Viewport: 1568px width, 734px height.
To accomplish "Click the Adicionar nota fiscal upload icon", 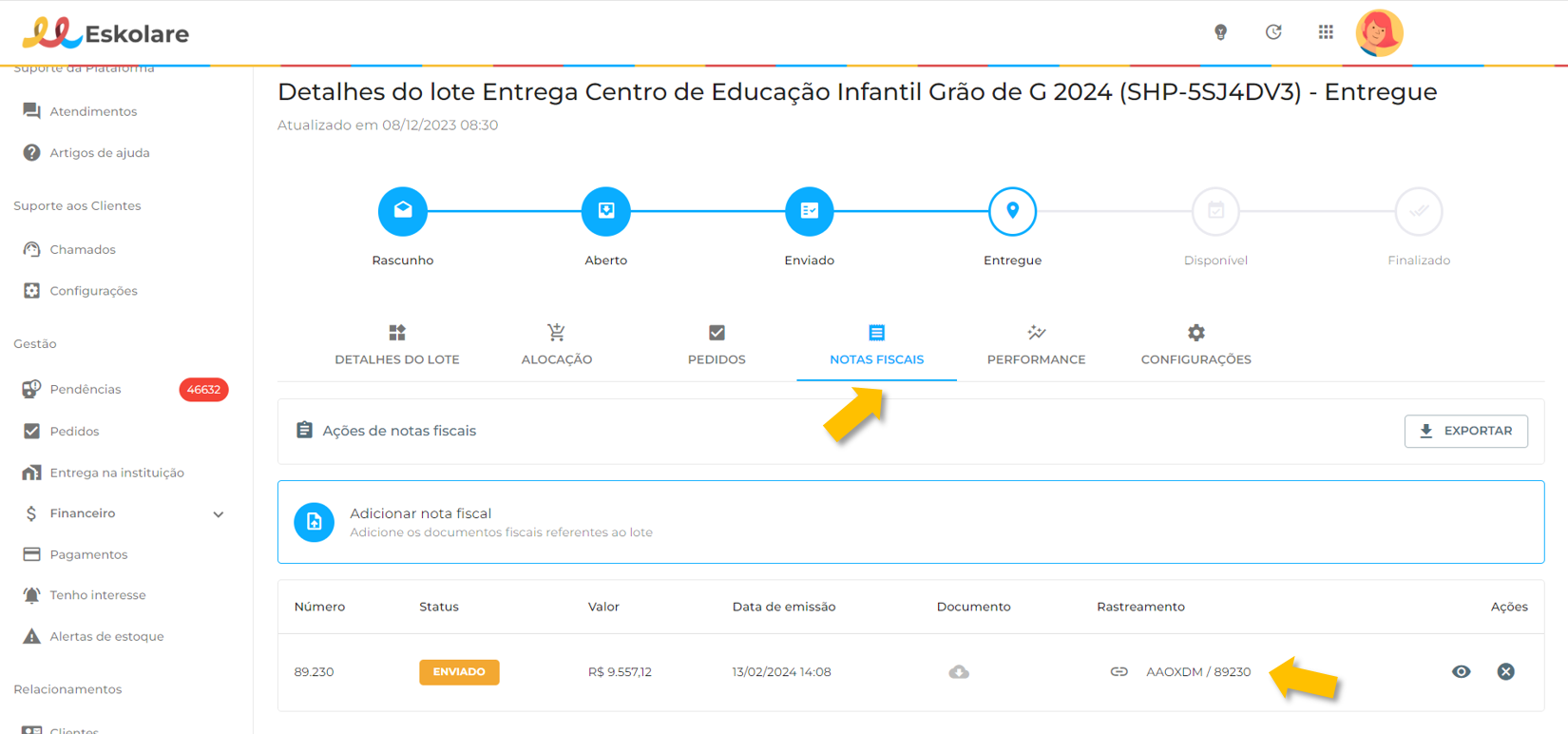I will click(x=315, y=522).
